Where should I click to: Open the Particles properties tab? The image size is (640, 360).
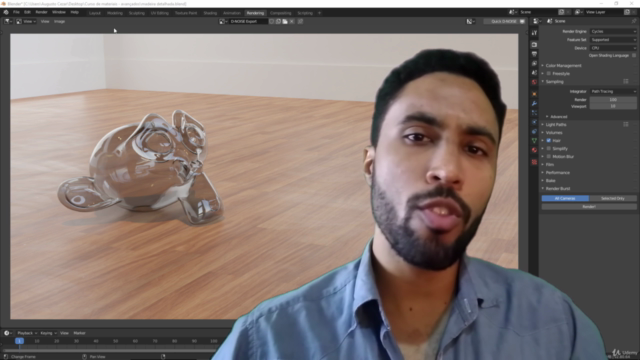click(534, 113)
